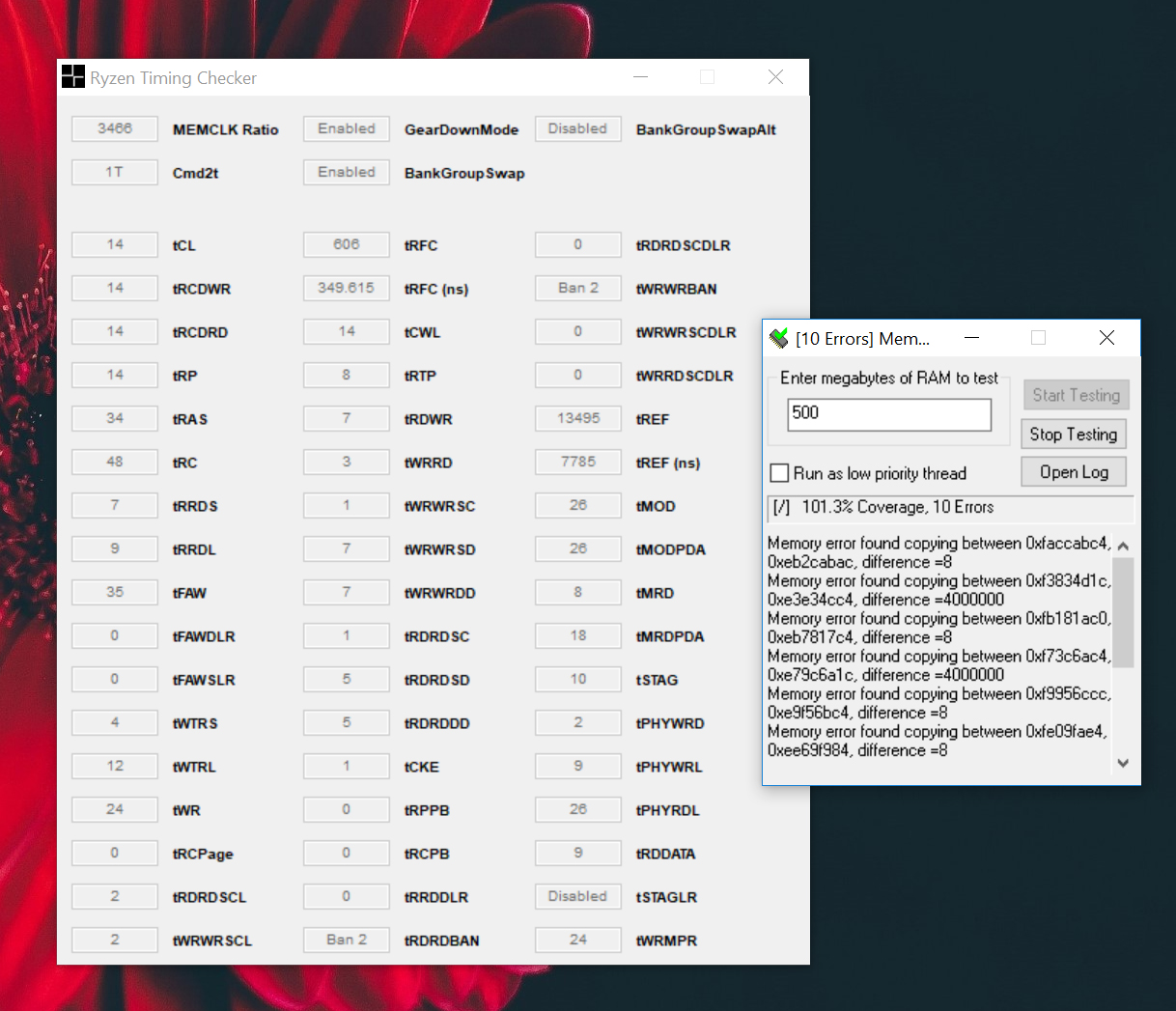This screenshot has height=1011, width=1176.
Task: Select the tCL value field
Action: tap(115, 244)
